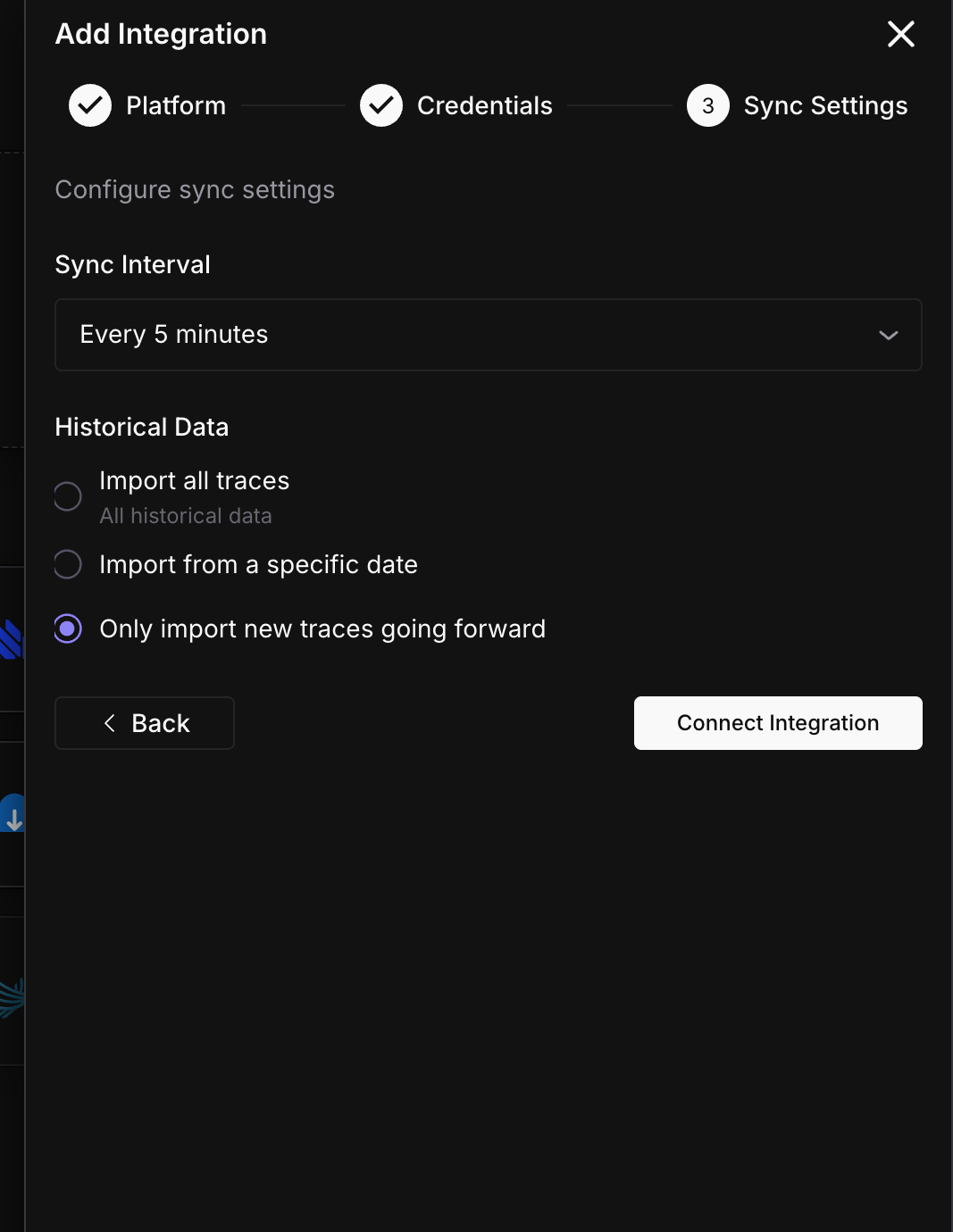Click the Platform step checkmark icon

tap(89, 104)
